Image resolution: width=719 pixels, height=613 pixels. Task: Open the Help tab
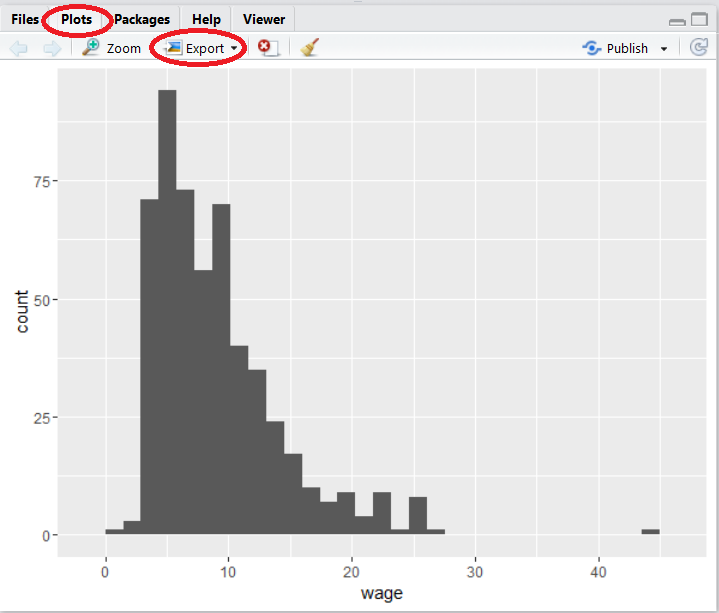click(206, 19)
